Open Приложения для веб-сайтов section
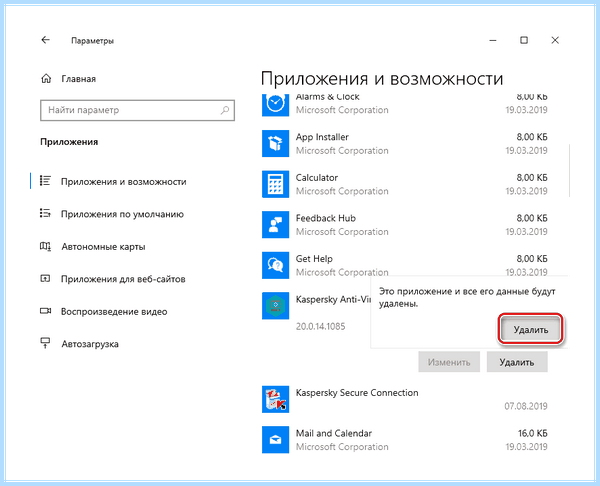 [x=123, y=279]
